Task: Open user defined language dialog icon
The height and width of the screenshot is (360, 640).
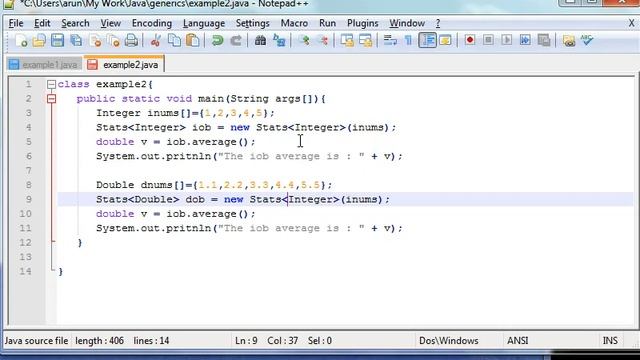Action: tap(445, 40)
